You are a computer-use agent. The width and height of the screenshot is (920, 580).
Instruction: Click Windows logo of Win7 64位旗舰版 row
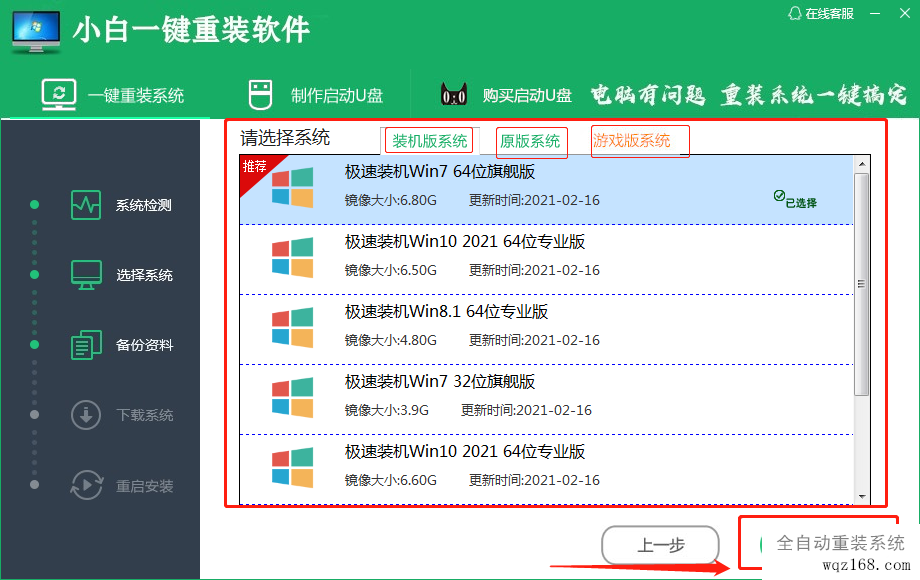(x=292, y=188)
